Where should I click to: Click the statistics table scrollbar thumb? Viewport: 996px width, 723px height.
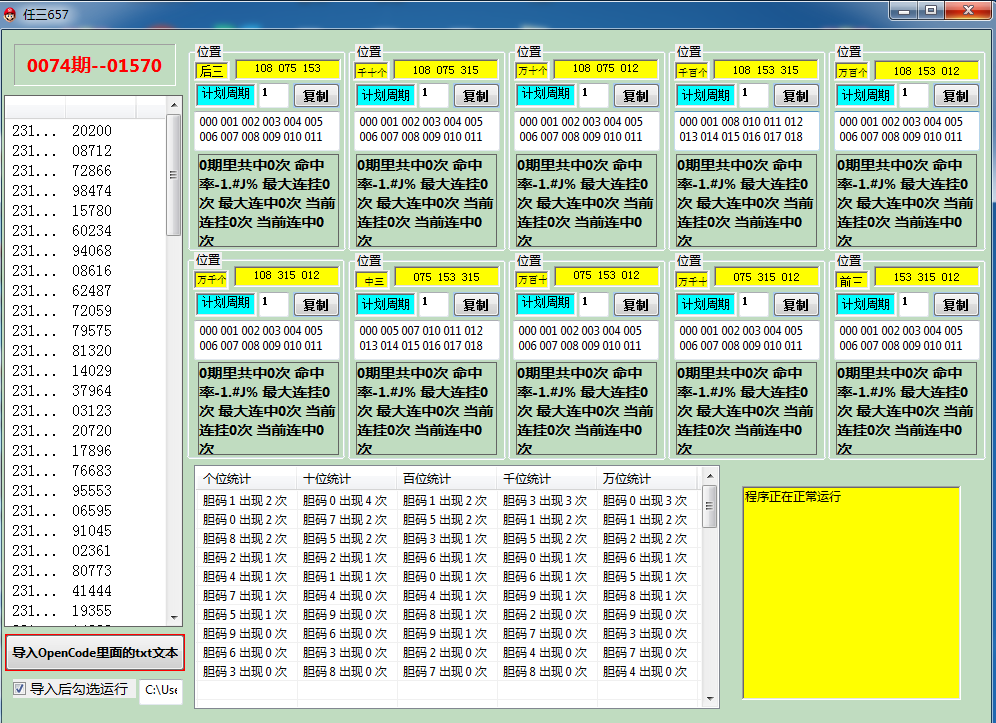[x=710, y=506]
